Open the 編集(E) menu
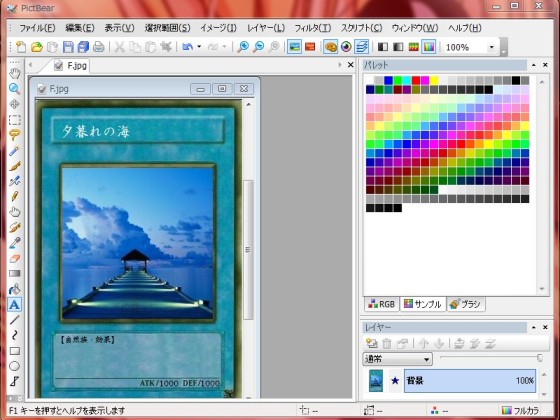Screen dimensions: 560x420 coord(80,28)
